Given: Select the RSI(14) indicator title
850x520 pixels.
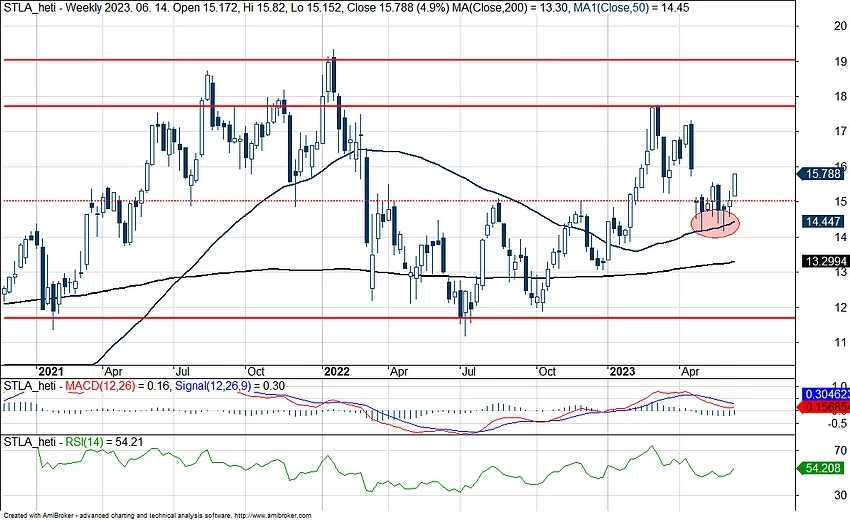Looking at the screenshot, I should pyautogui.click(x=84, y=442).
